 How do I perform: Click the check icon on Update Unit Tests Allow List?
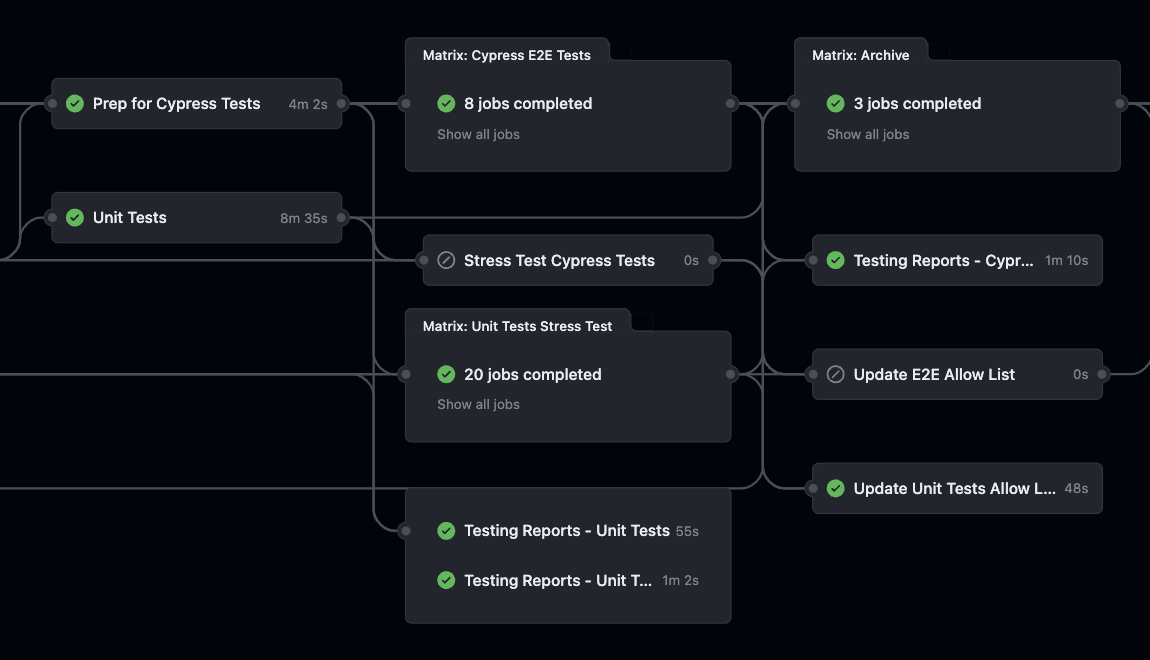[835, 488]
